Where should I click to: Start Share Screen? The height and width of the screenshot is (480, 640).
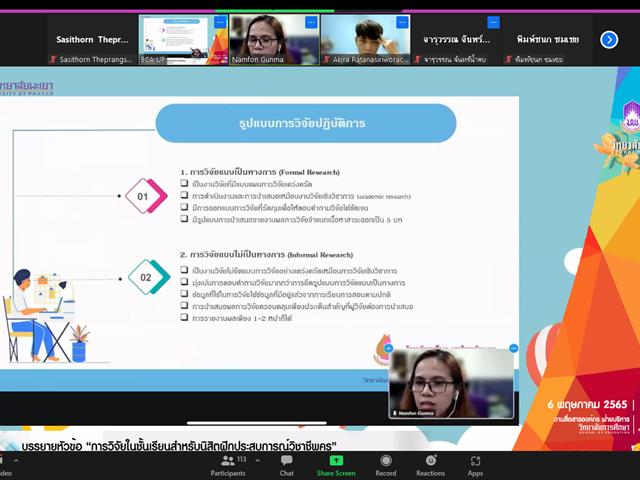coord(336,466)
